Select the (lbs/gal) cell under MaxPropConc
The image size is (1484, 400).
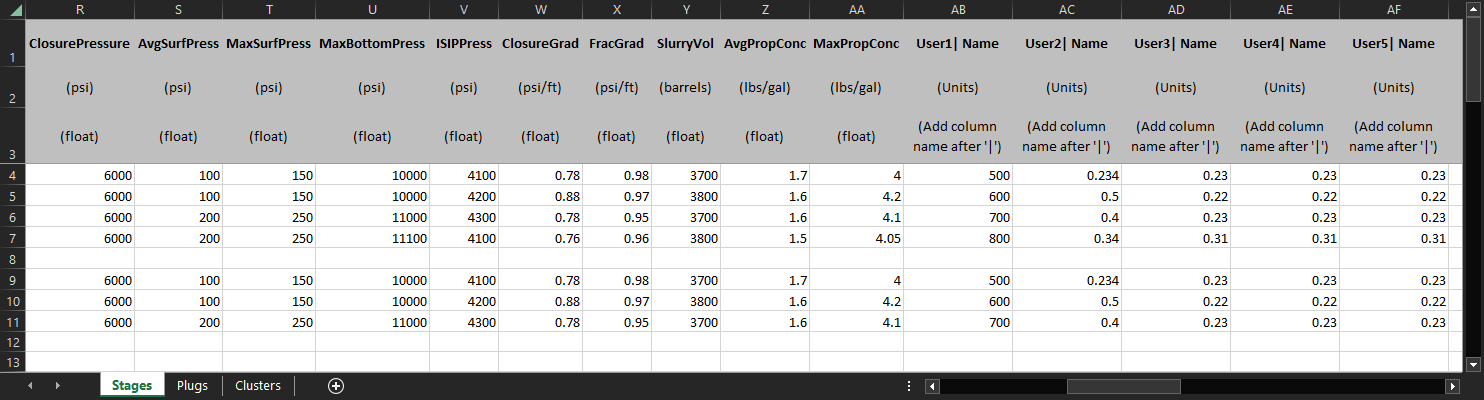point(856,87)
